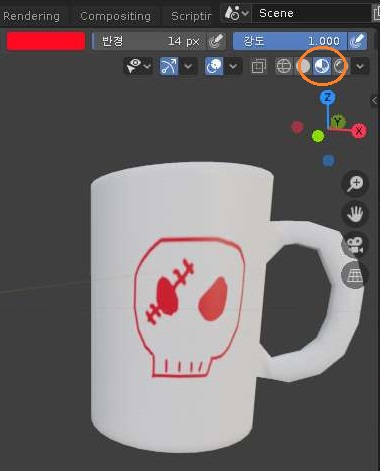Click the pan view hand button
The image size is (380, 471).
tap(355, 214)
